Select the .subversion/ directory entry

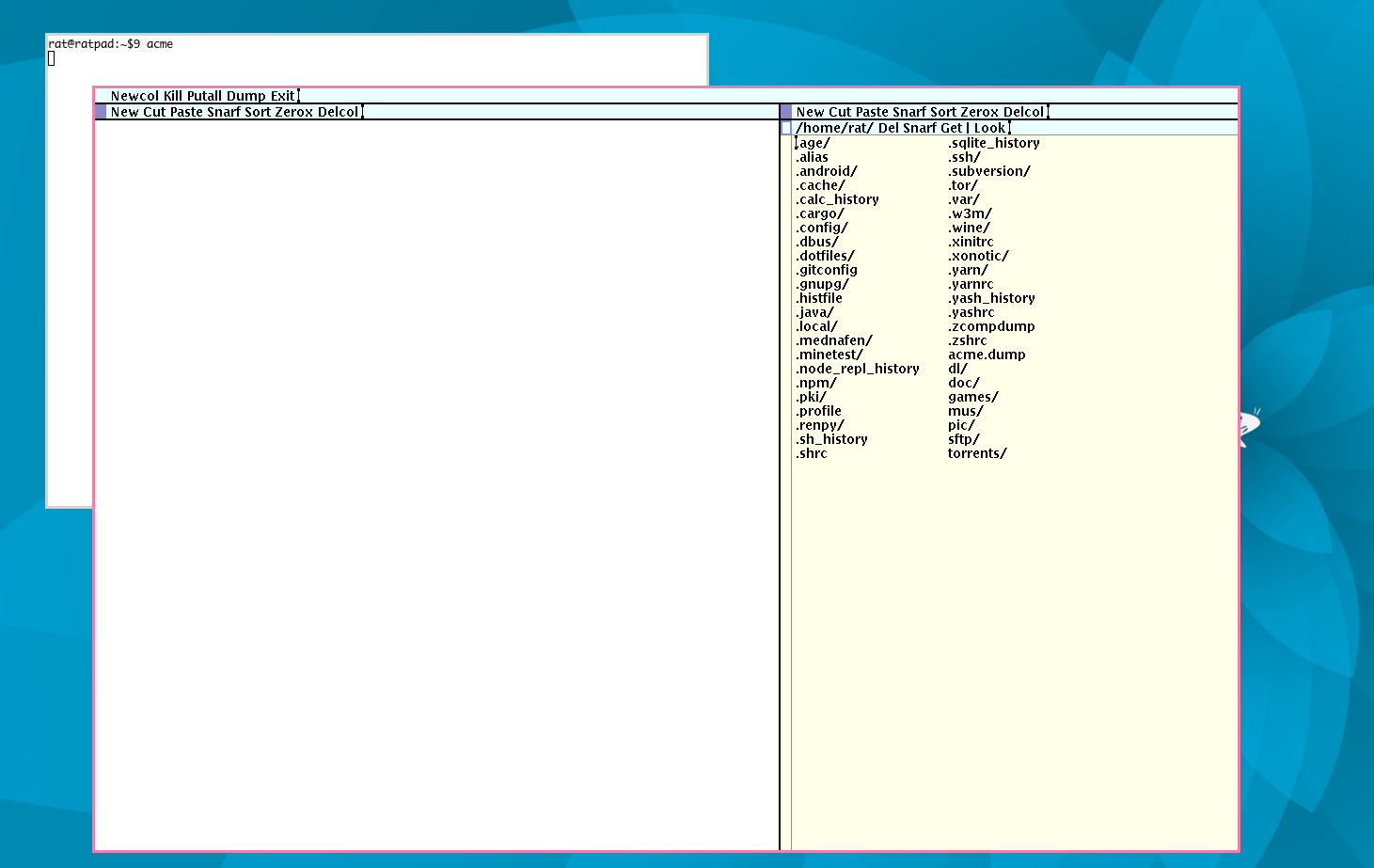pos(989,171)
